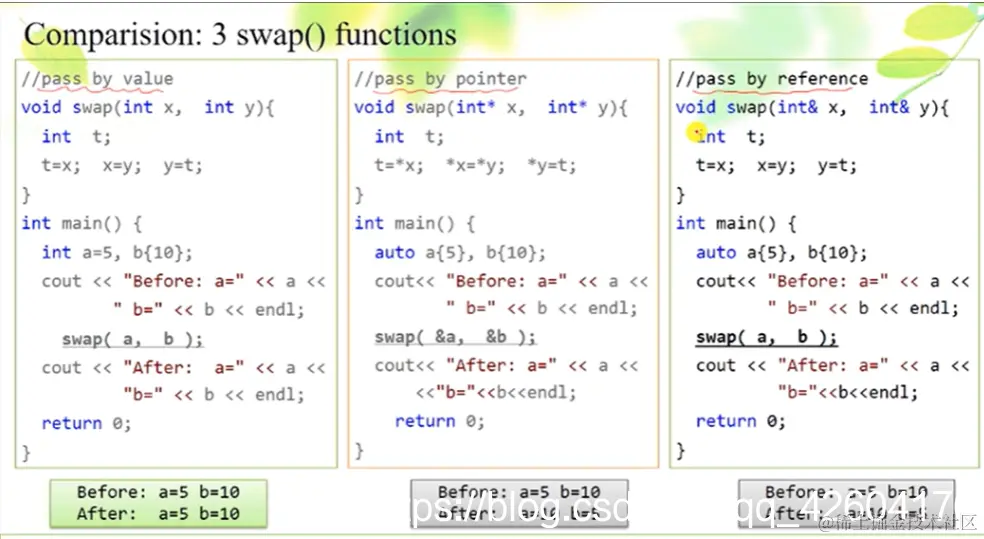Screen dimensions: 984x539
Task: Select "swap( a, b );" in pass by value panel
Action: pyautogui.click(x=132, y=339)
